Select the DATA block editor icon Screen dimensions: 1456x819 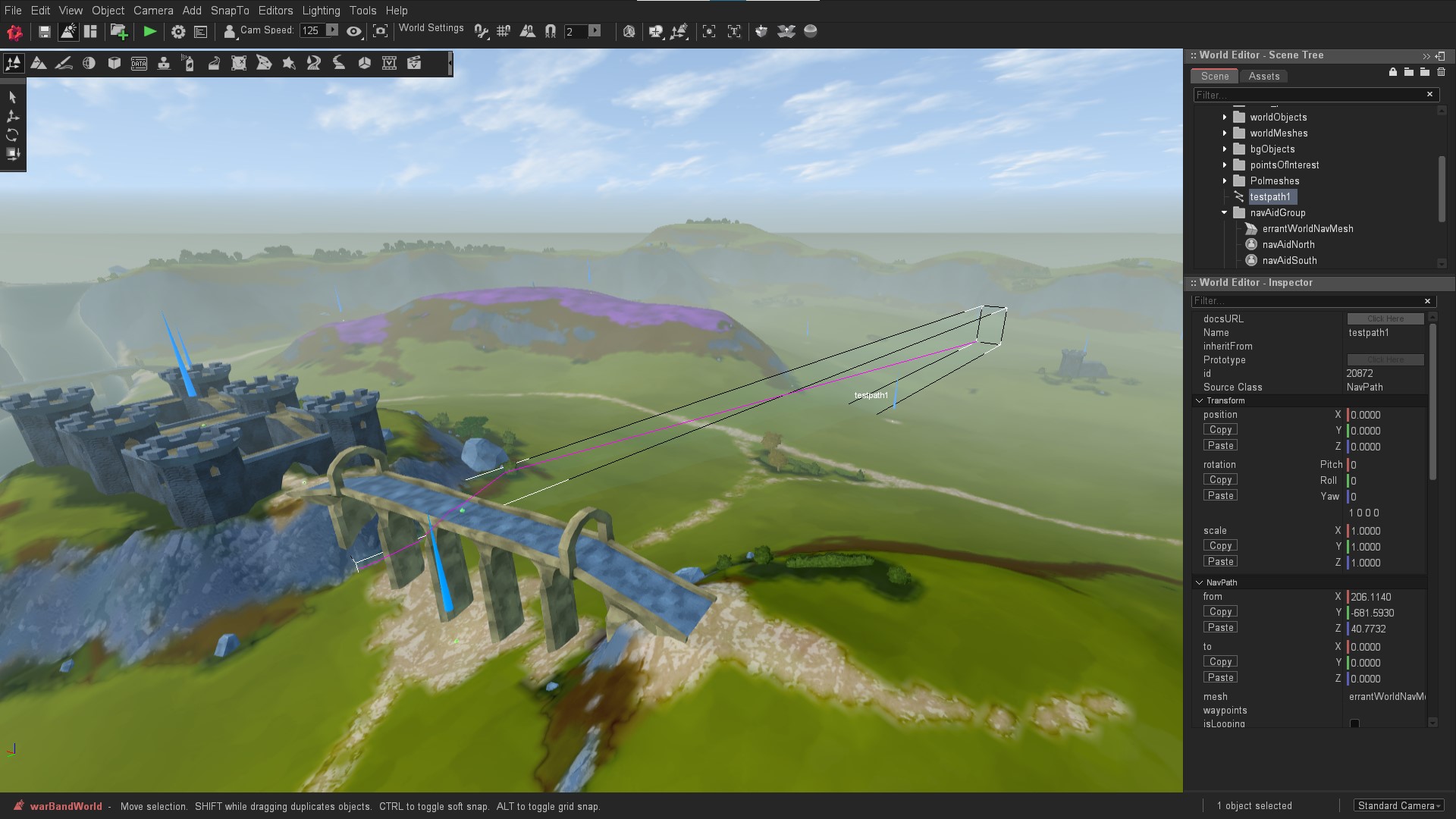tap(139, 63)
